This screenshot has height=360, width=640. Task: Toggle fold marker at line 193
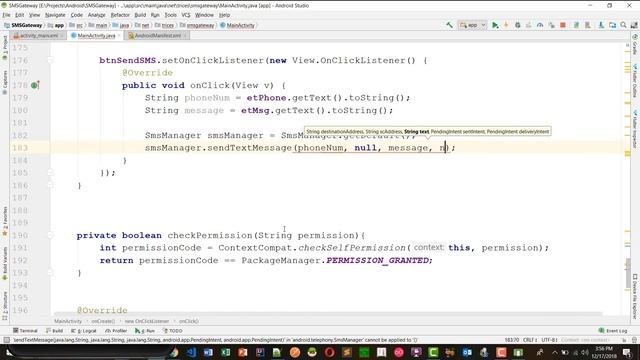point(50,273)
